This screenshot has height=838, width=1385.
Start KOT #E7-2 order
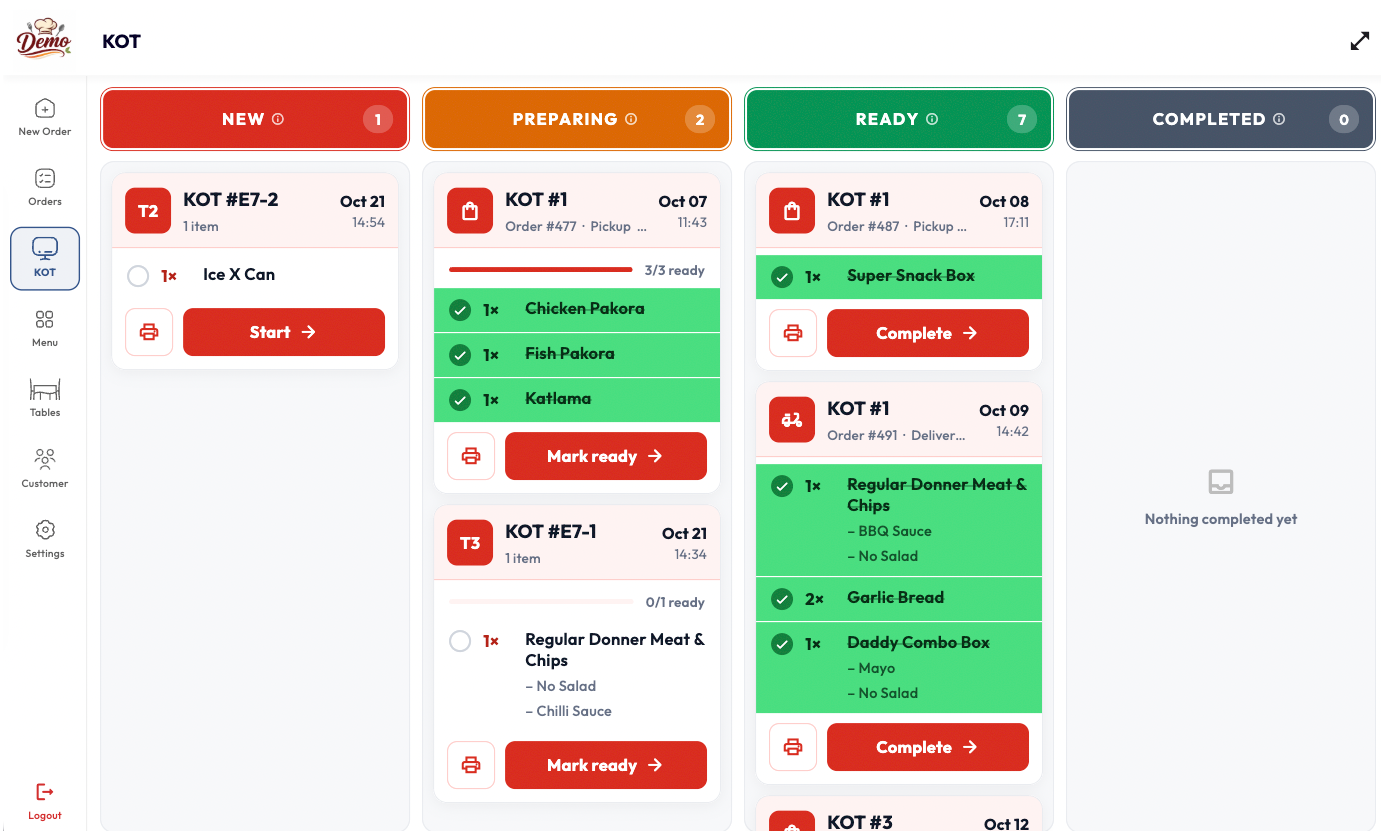click(284, 332)
